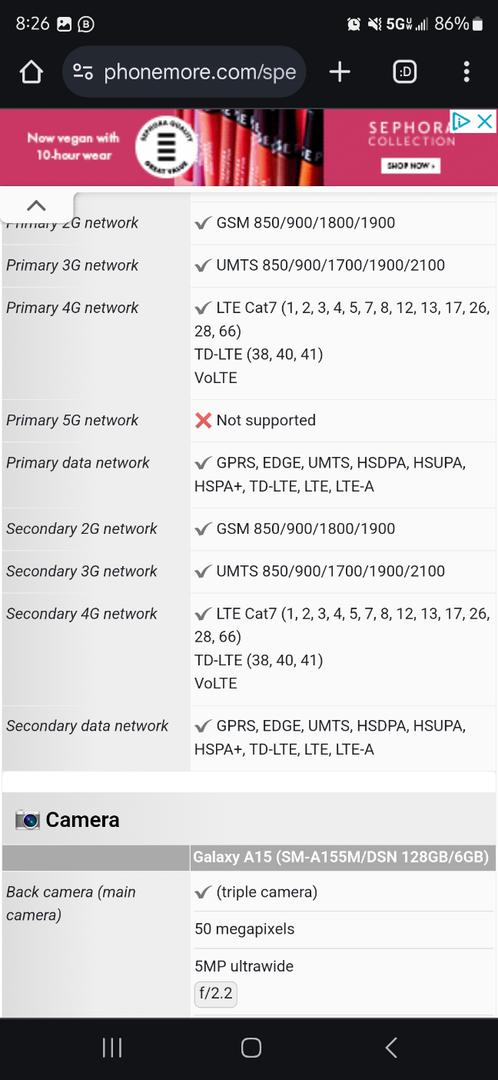Open the AdChoices info icon

pos(461,122)
